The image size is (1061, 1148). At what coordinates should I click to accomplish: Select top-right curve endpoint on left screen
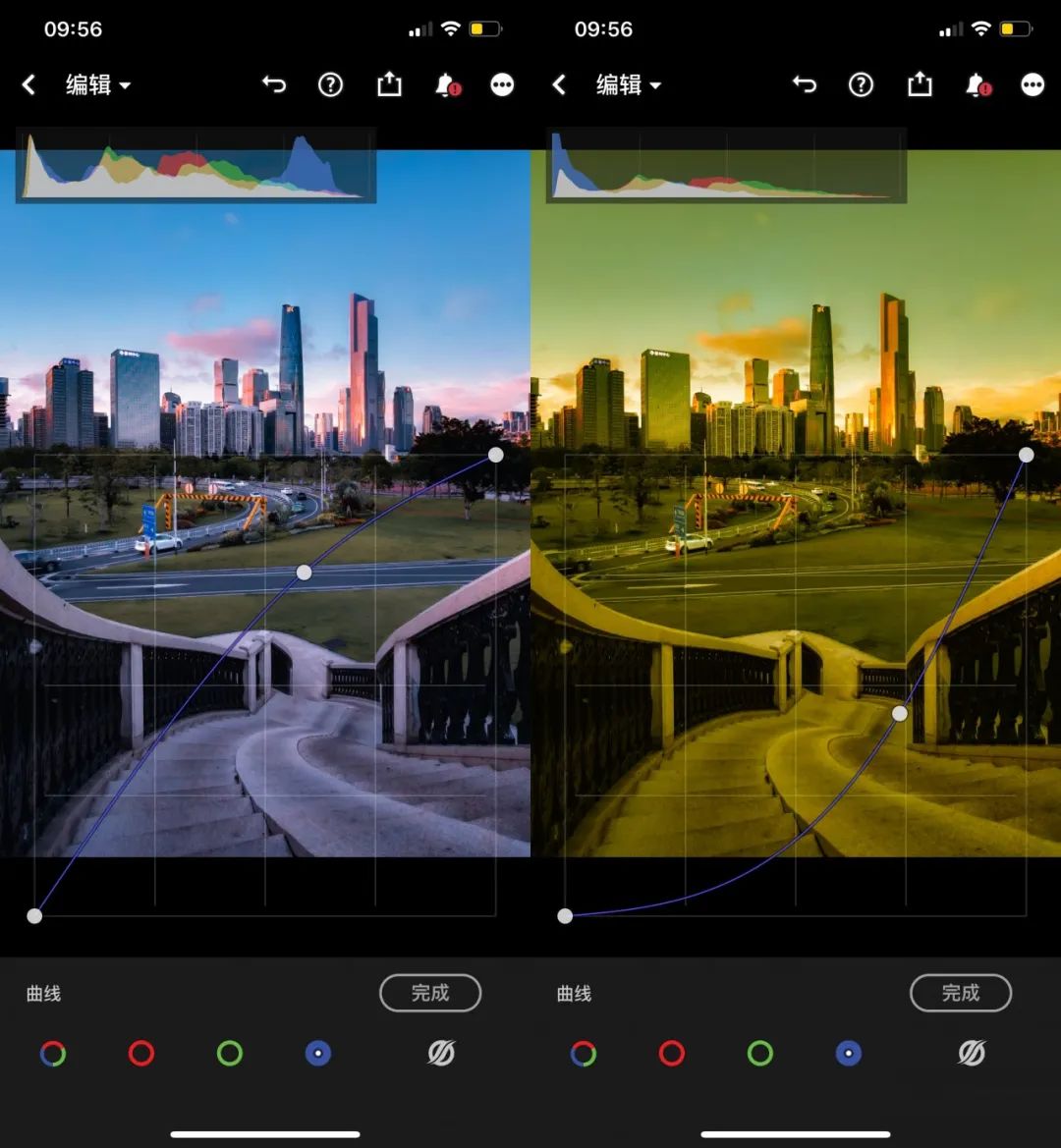[x=496, y=455]
